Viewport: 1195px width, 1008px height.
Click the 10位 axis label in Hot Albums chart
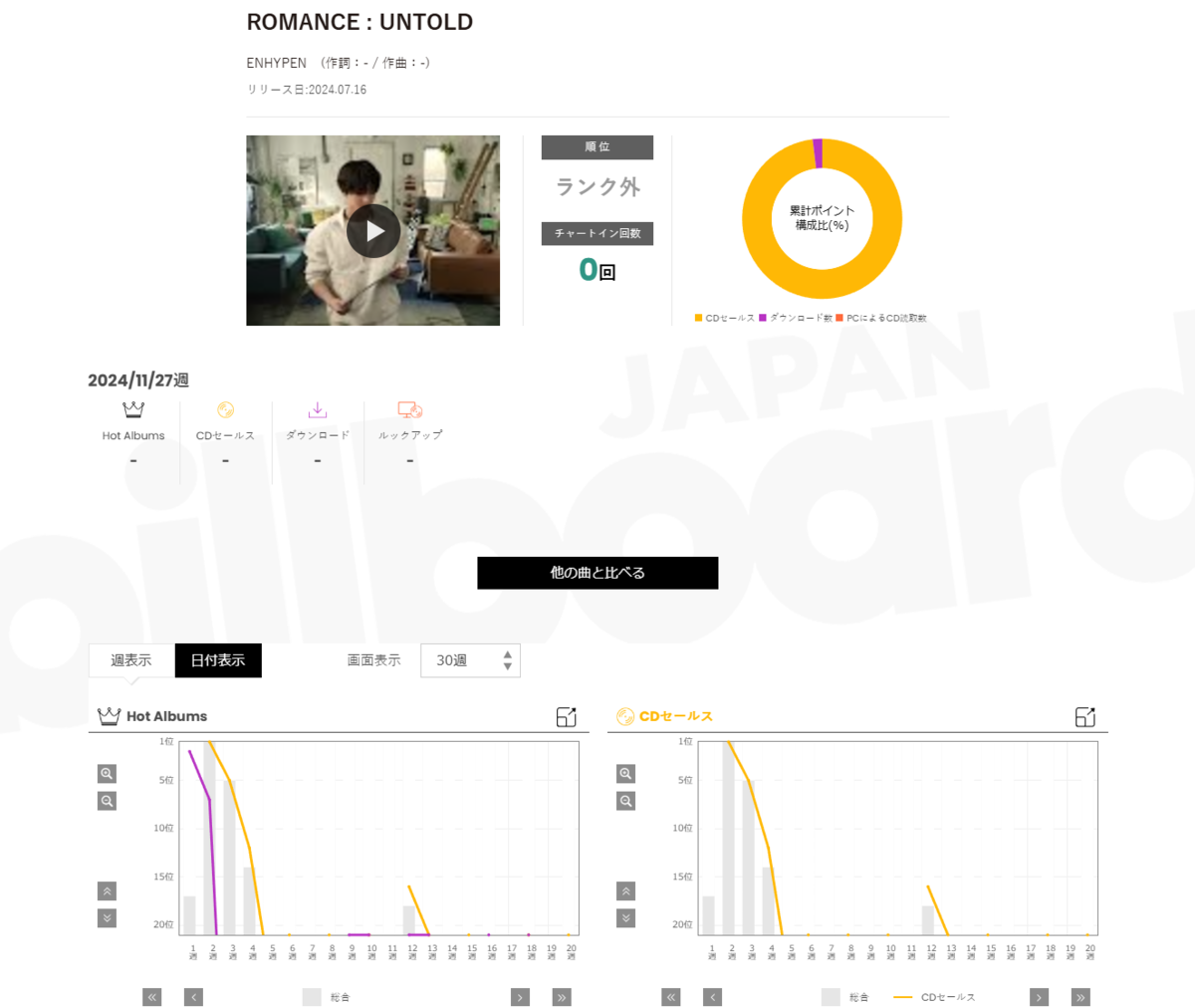click(x=164, y=829)
